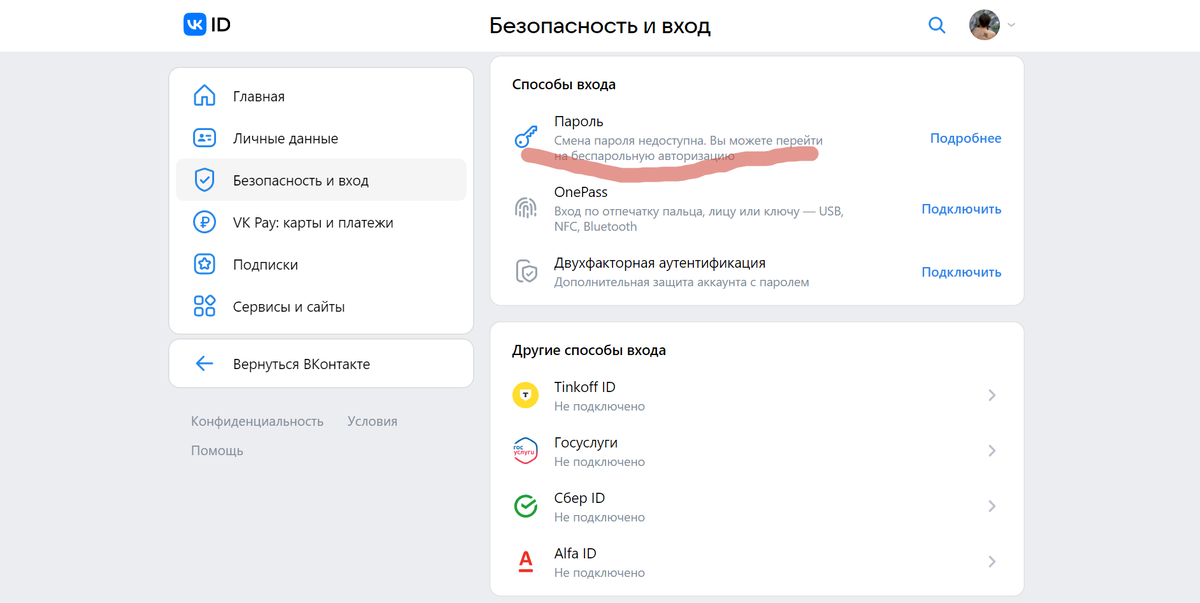The image size is (1200, 603).
Task: Click Не подключено under Tinkoff ID
Action: tap(600, 406)
